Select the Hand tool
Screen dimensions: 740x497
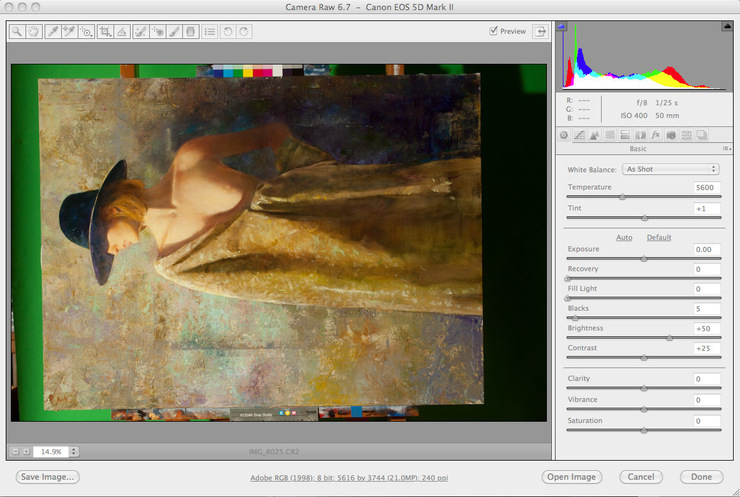[33, 31]
